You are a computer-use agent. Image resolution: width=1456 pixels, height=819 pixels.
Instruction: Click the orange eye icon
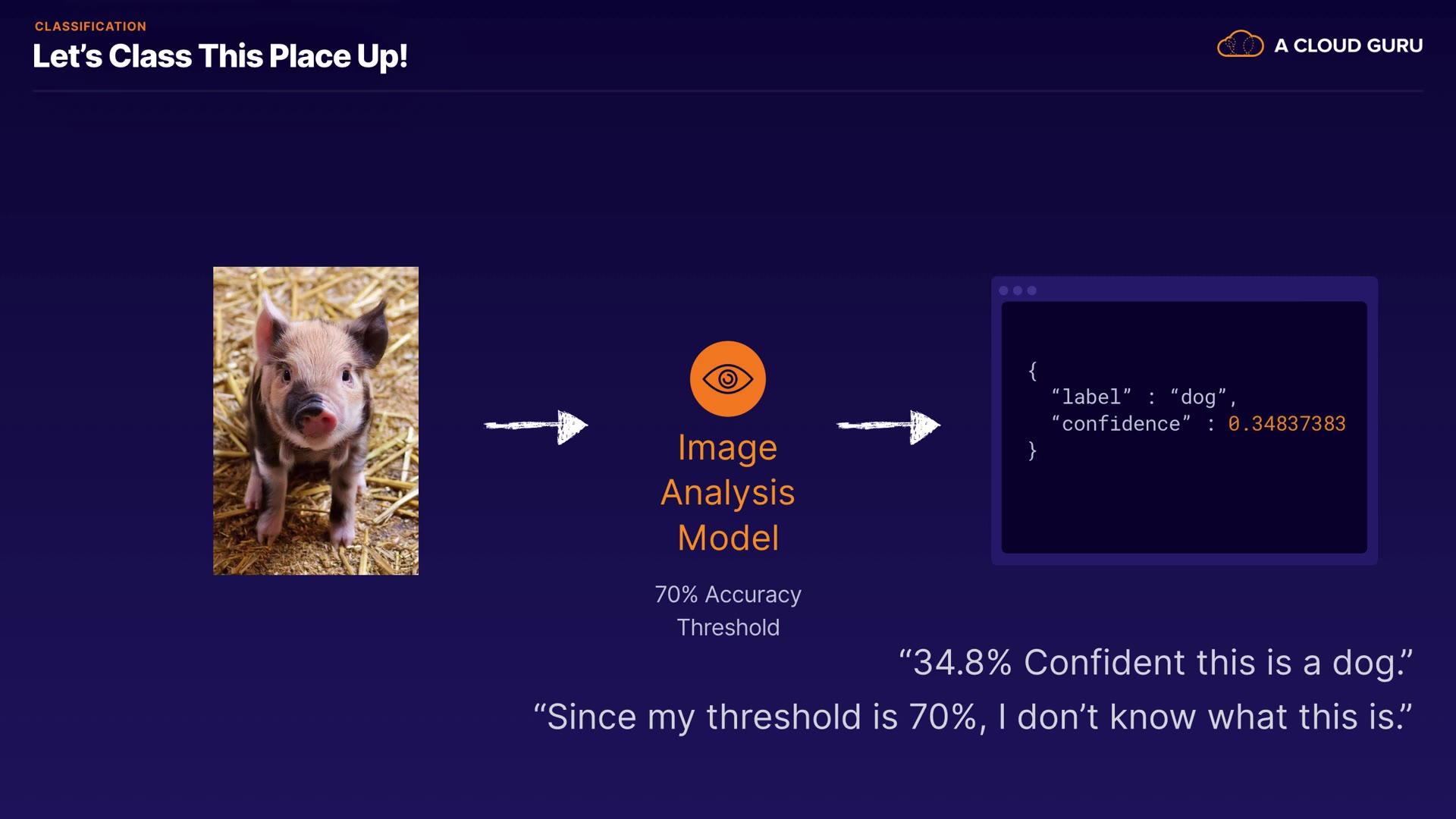click(x=727, y=378)
